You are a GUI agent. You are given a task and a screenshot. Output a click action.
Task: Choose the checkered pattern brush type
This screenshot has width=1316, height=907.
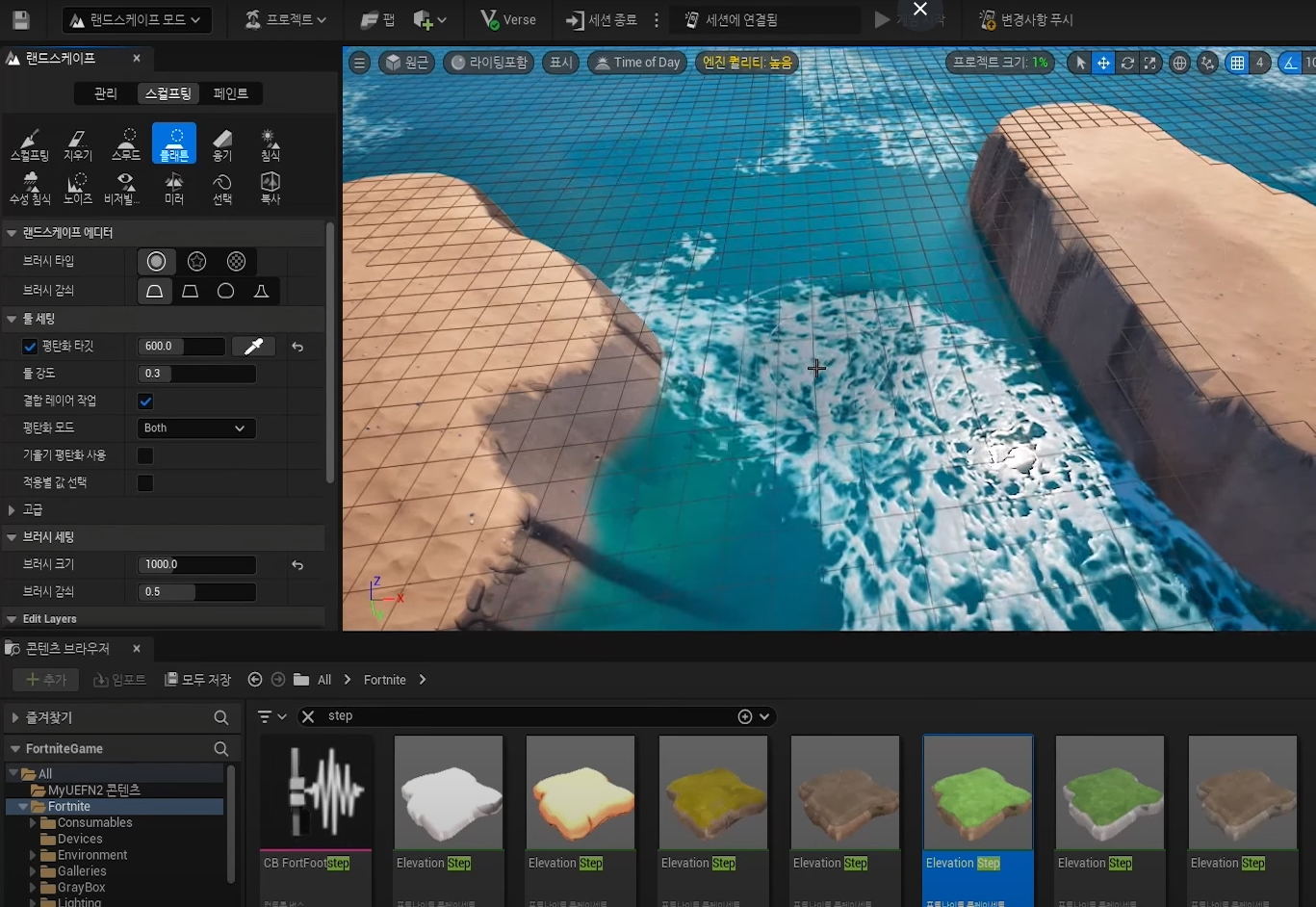[x=236, y=262]
